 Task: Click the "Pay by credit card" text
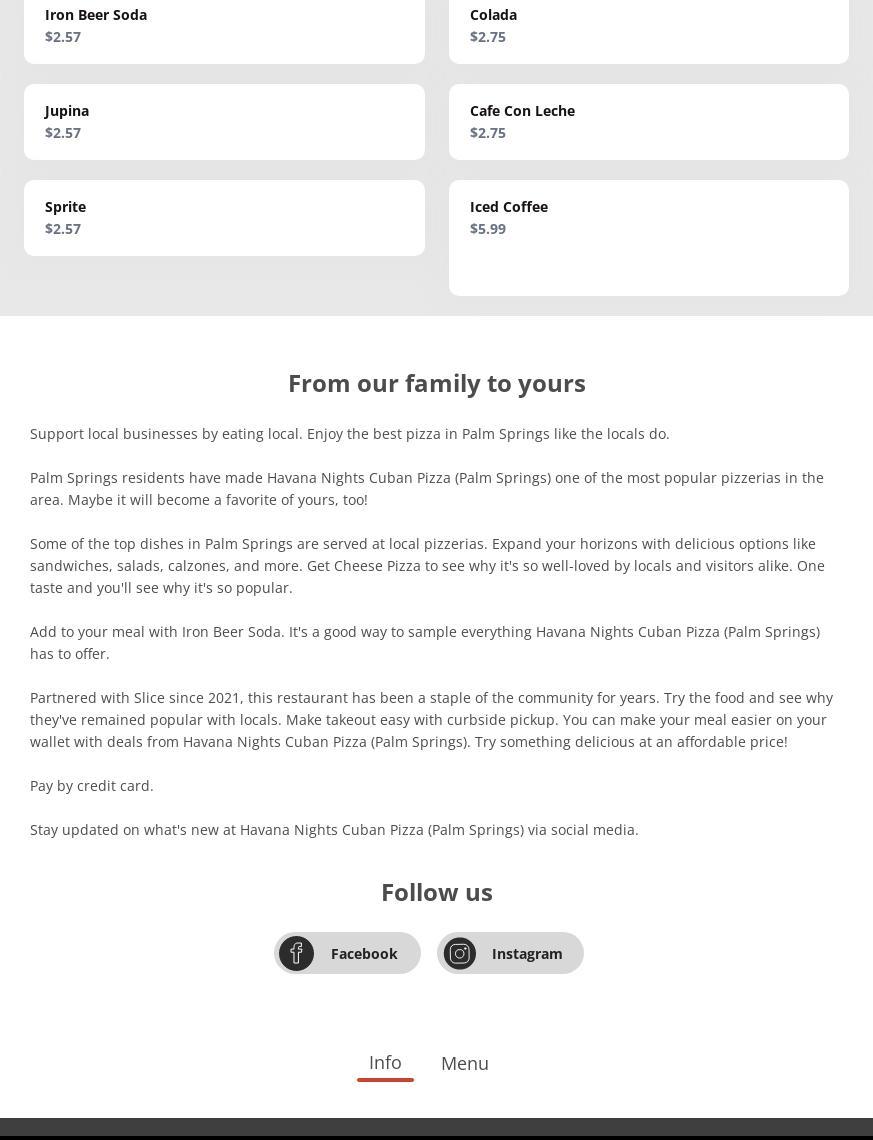(x=92, y=786)
